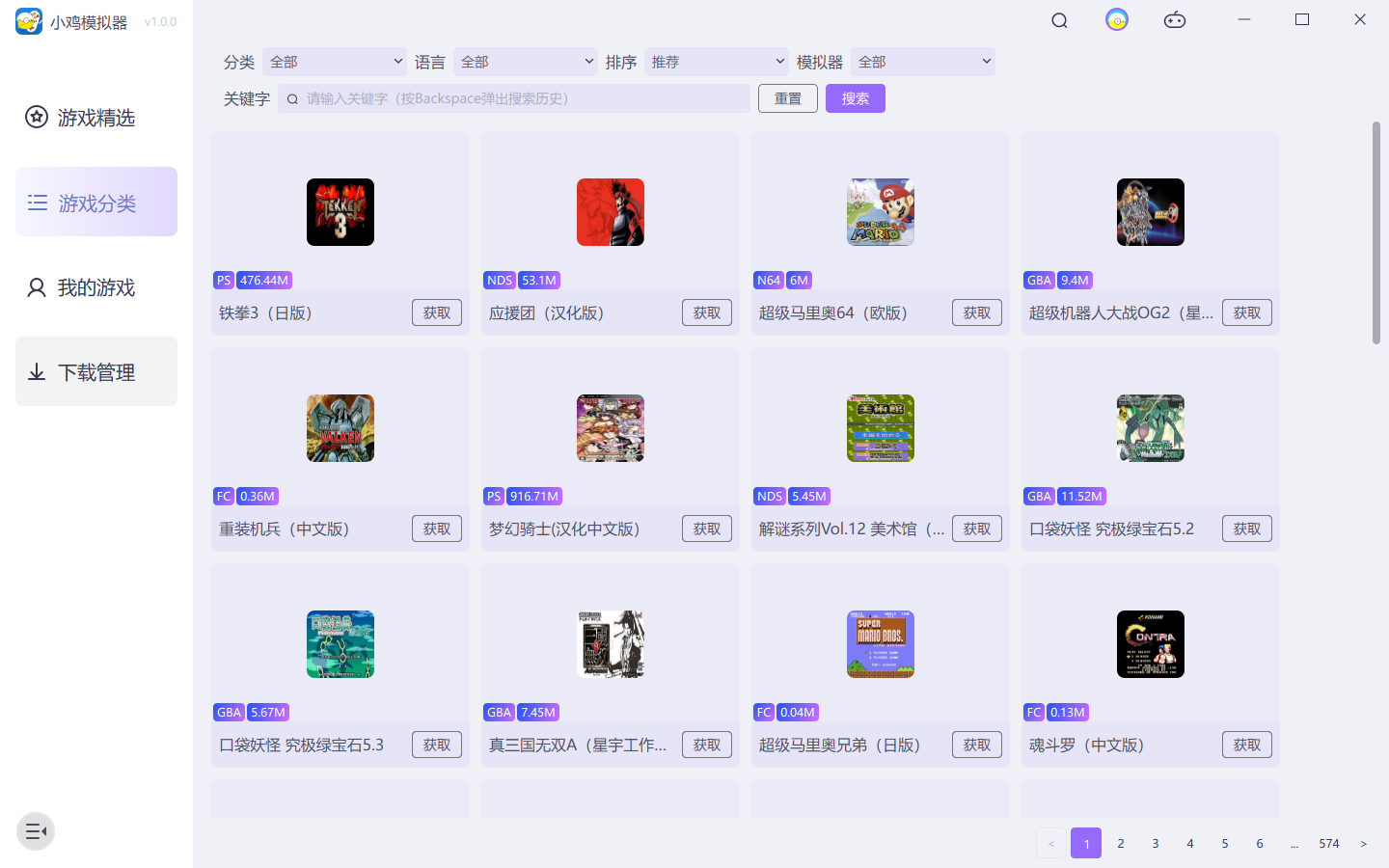Screen dimensions: 1389x868
Task: Click 获取 for 魂斗罗（中文版）
Action: click(1247, 745)
